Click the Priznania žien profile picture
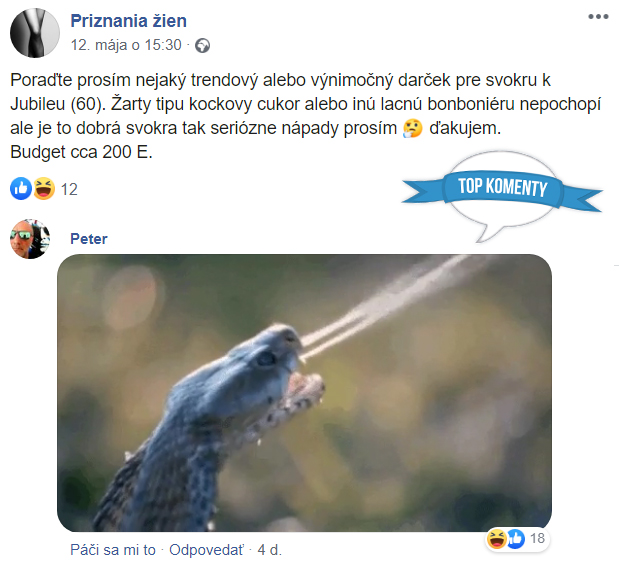Image resolution: width=619 pixels, height=561 pixels. [x=35, y=33]
